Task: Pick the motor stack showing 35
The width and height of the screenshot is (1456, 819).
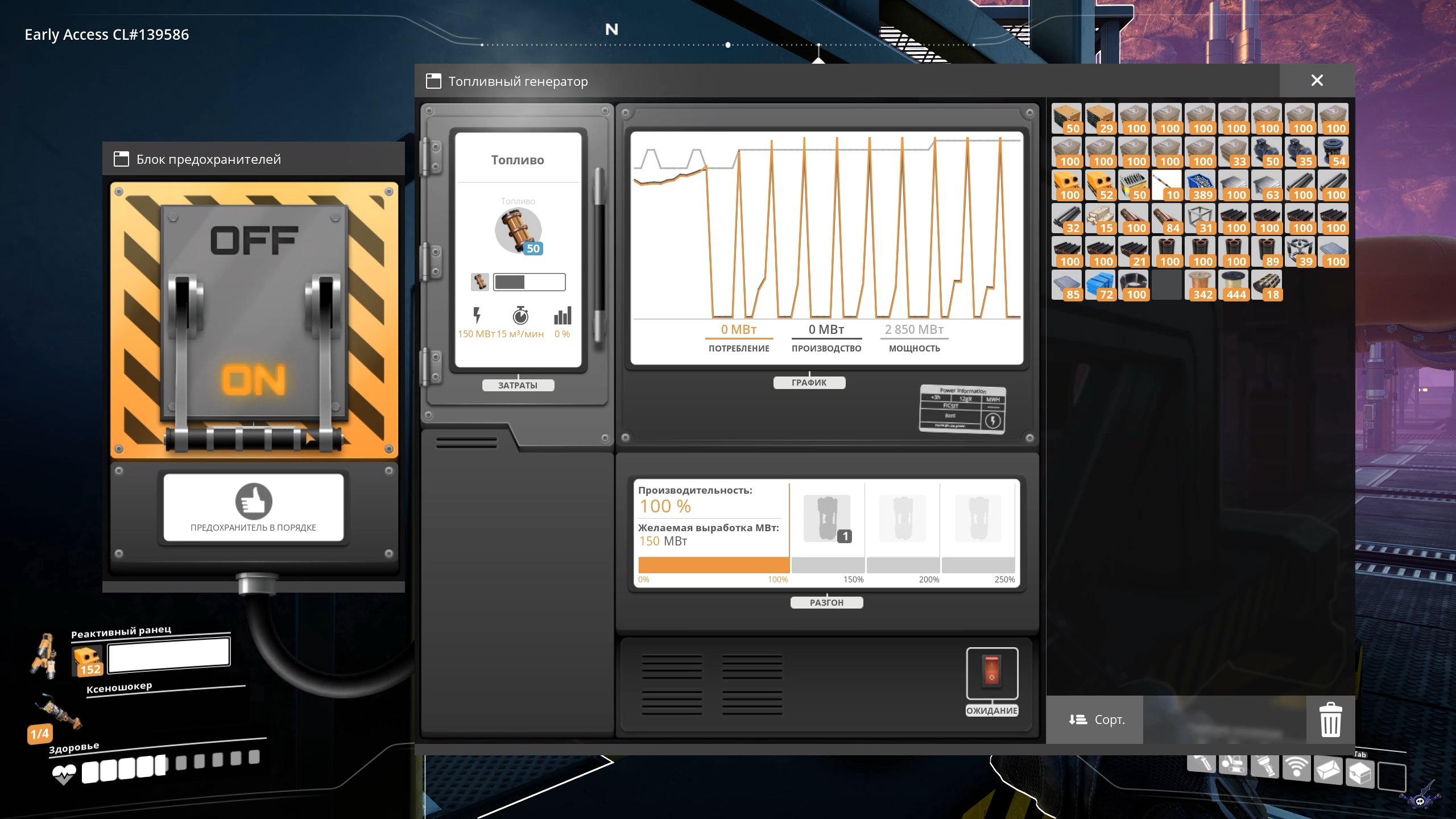Action: (1300, 152)
